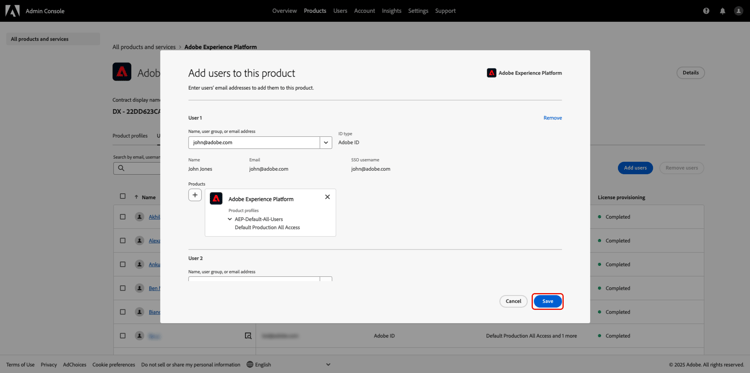
Task: Check the box for the Akh user row
Action: coord(123,217)
